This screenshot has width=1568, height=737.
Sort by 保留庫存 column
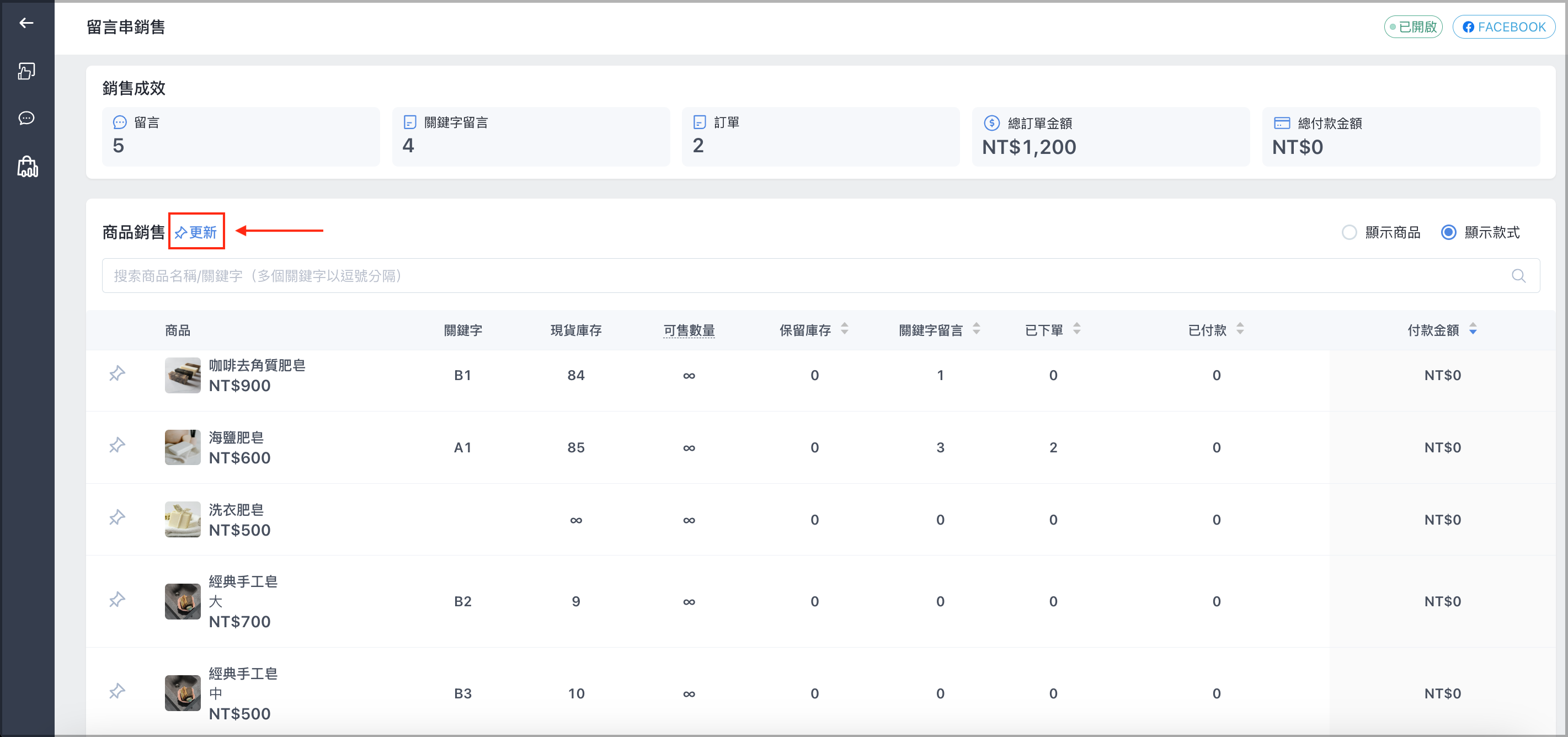844,329
